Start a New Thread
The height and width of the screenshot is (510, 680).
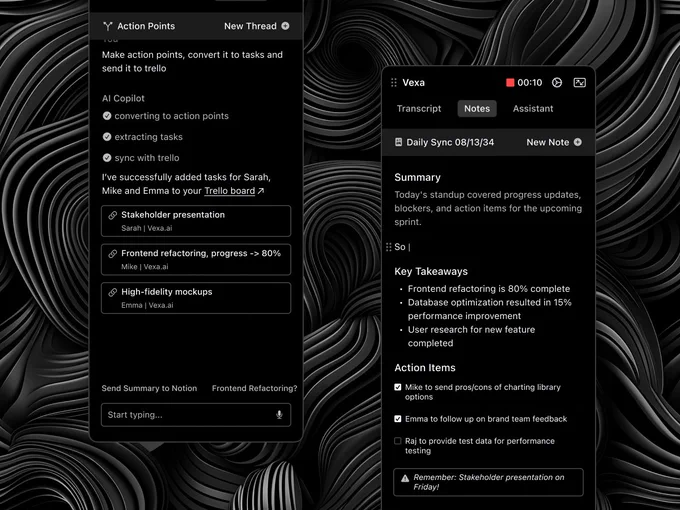(256, 26)
